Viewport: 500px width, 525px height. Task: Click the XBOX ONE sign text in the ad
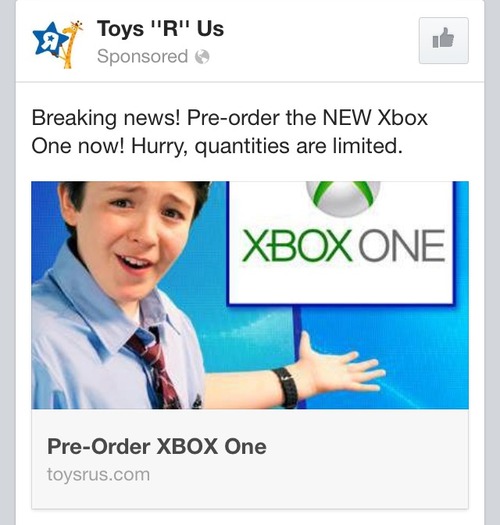click(x=344, y=246)
